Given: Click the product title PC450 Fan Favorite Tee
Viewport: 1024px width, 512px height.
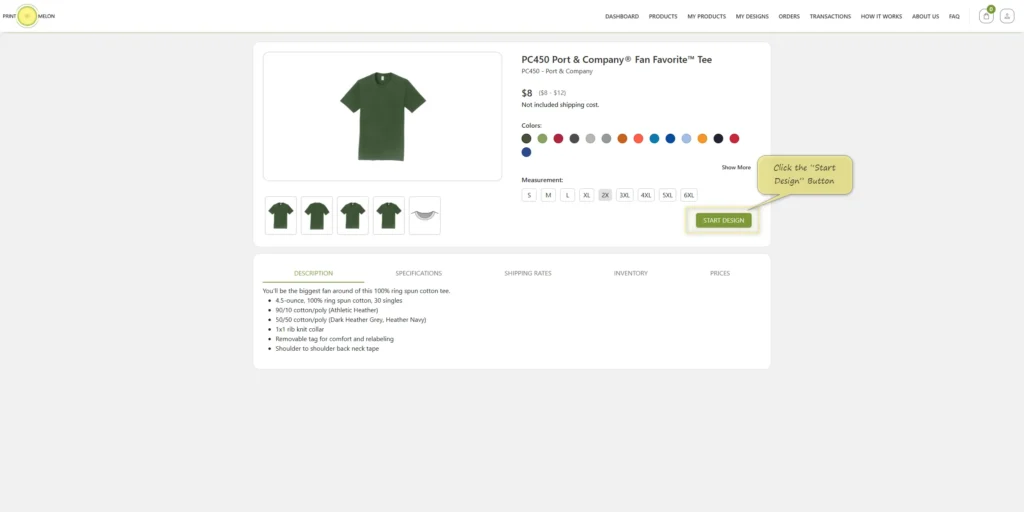Looking at the screenshot, I should 616,59.
